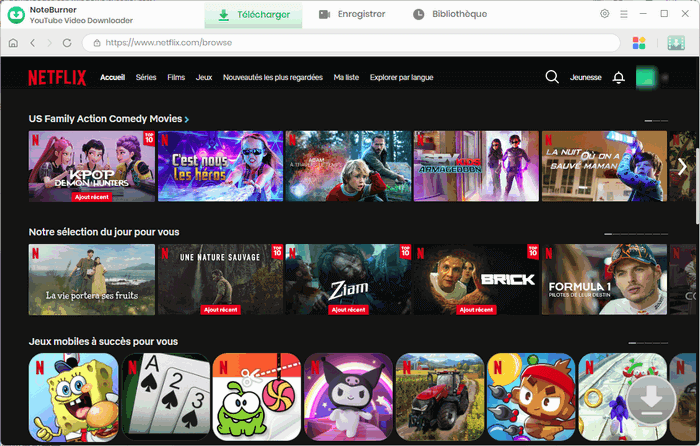Open the colorful site switcher grid icon
The image size is (700, 446).
(x=639, y=43)
